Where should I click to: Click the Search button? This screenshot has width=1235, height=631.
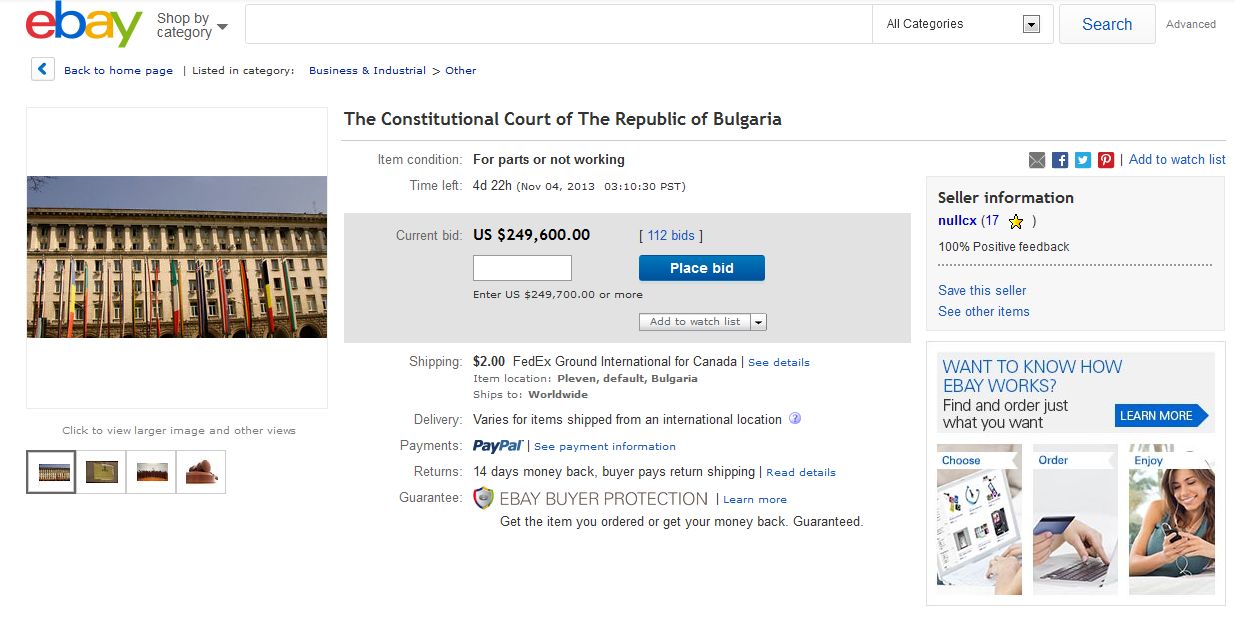[1106, 25]
